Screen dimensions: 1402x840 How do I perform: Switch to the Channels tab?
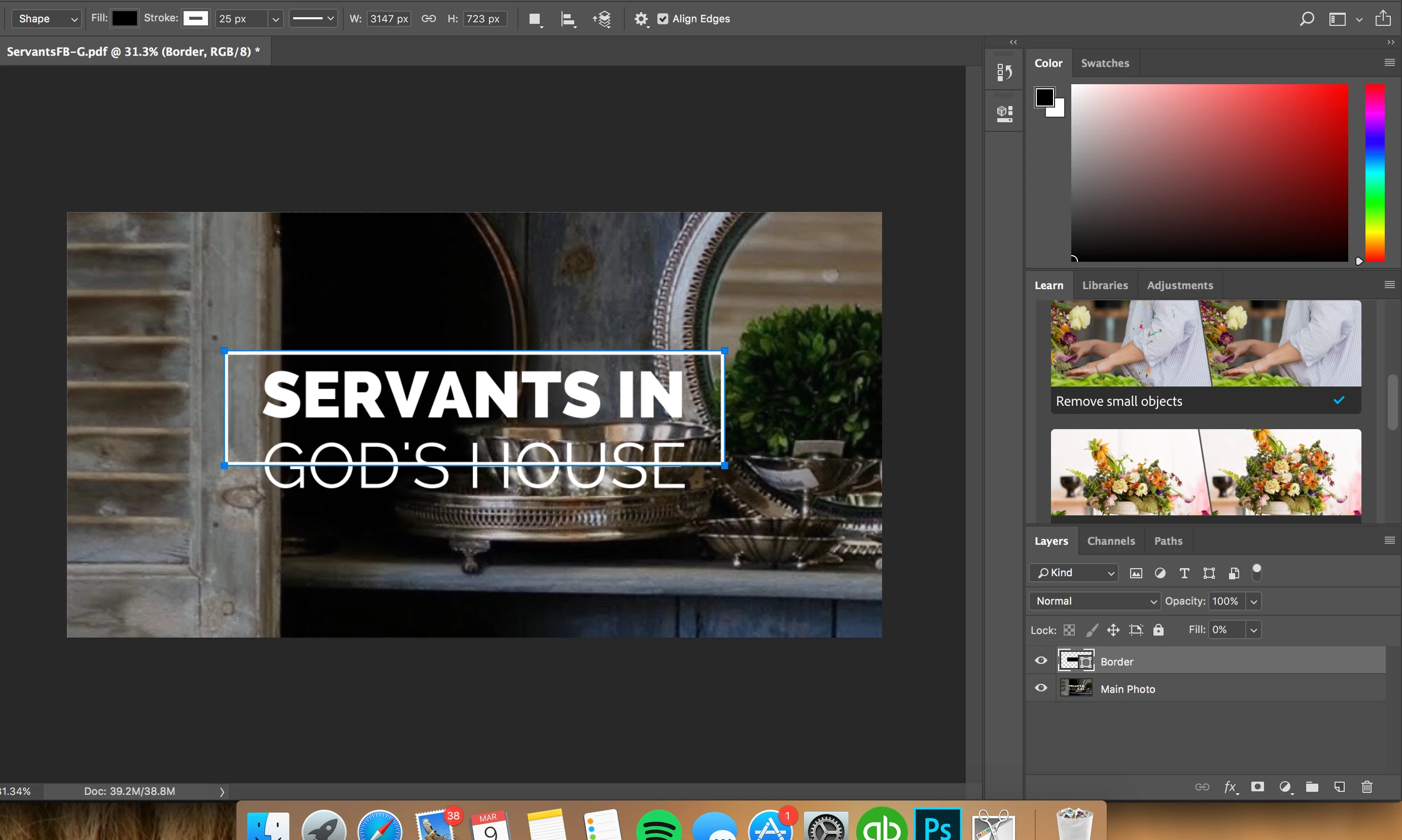[1110, 541]
